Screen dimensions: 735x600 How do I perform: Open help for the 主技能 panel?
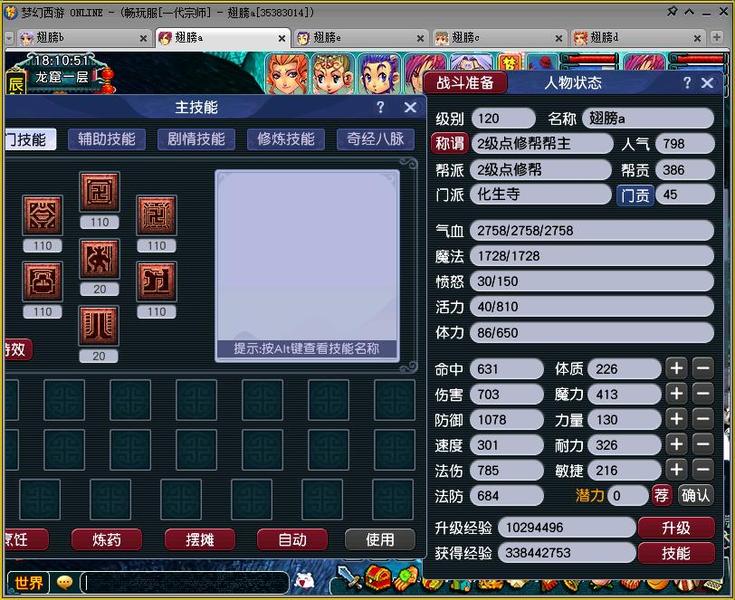click(x=381, y=107)
